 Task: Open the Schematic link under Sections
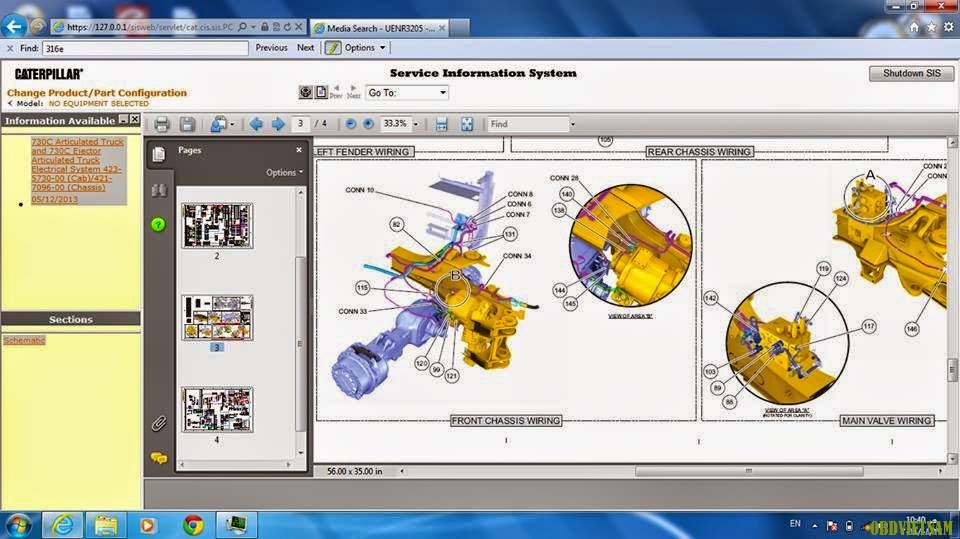[25, 340]
